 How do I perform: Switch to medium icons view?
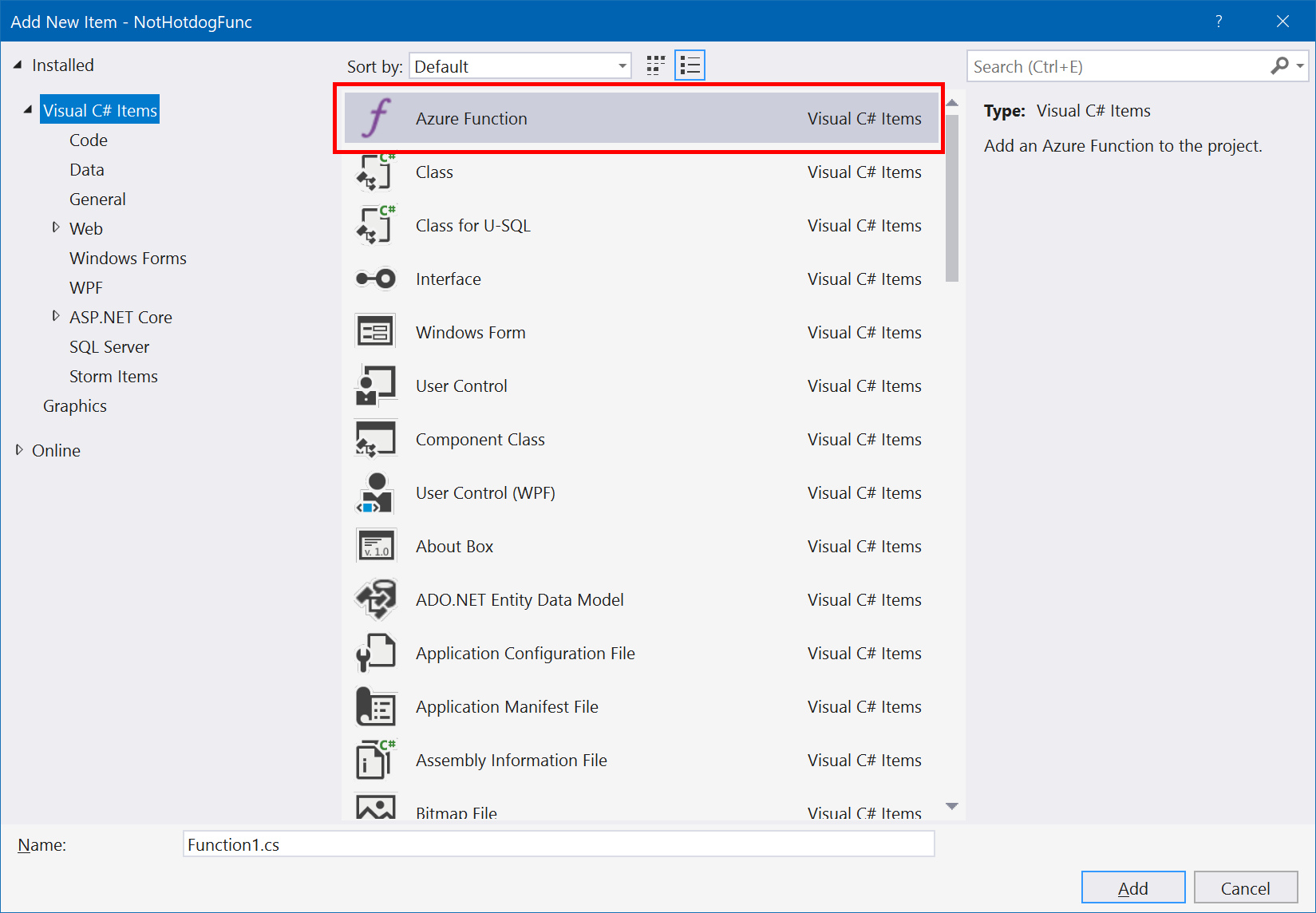click(656, 65)
